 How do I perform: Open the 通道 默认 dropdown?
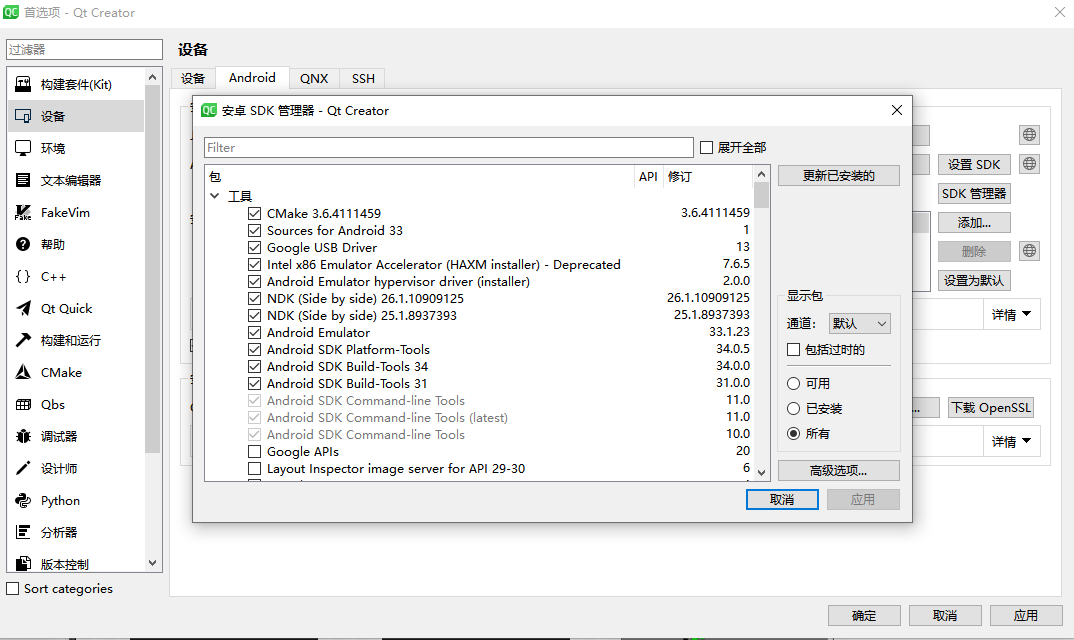point(859,323)
